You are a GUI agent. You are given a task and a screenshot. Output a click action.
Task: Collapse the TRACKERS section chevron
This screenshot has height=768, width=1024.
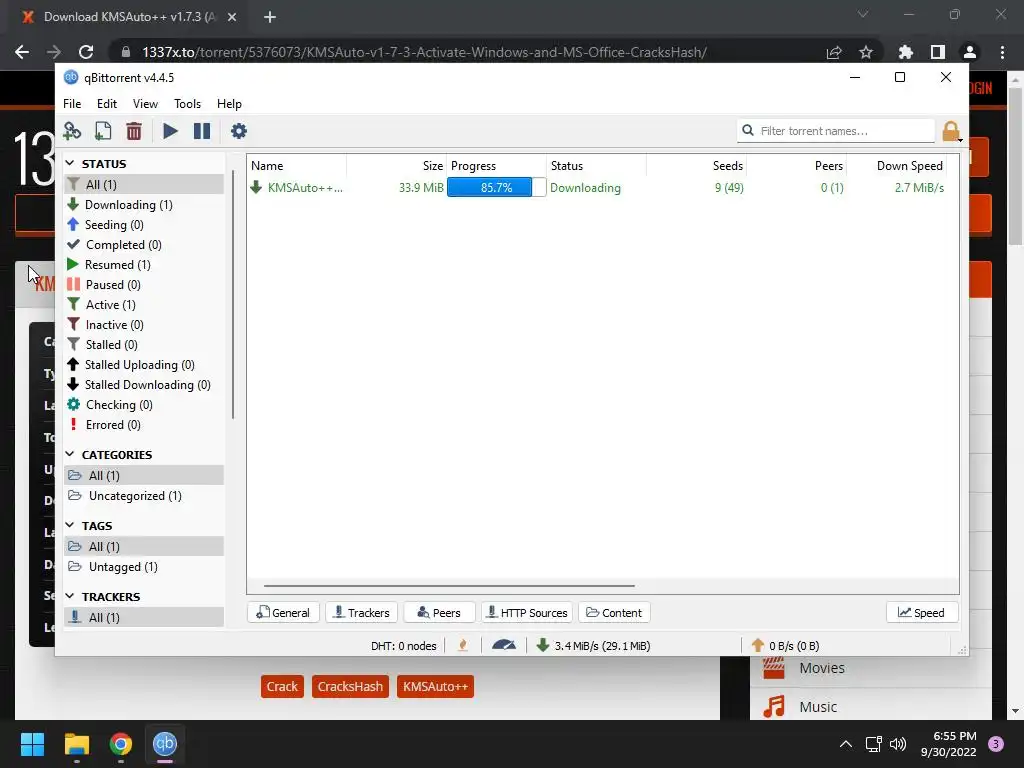70,596
